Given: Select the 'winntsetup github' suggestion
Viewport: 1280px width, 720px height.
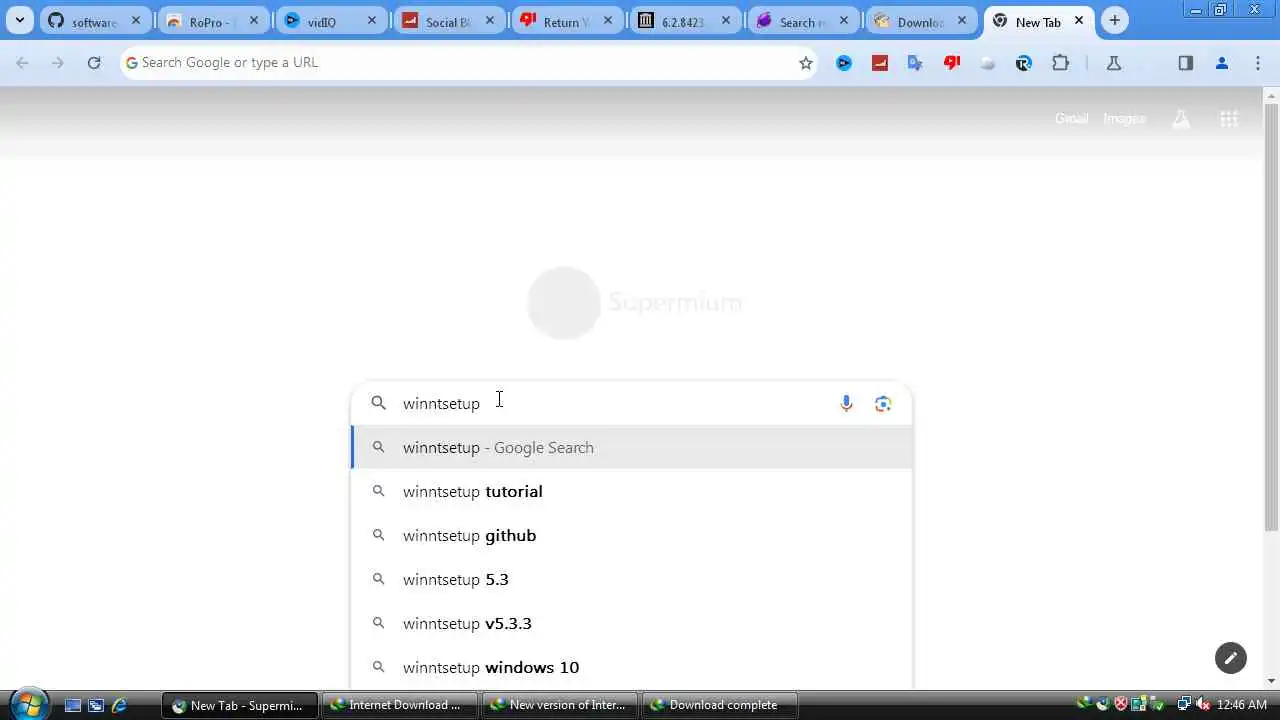Looking at the screenshot, I should pyautogui.click(x=631, y=535).
